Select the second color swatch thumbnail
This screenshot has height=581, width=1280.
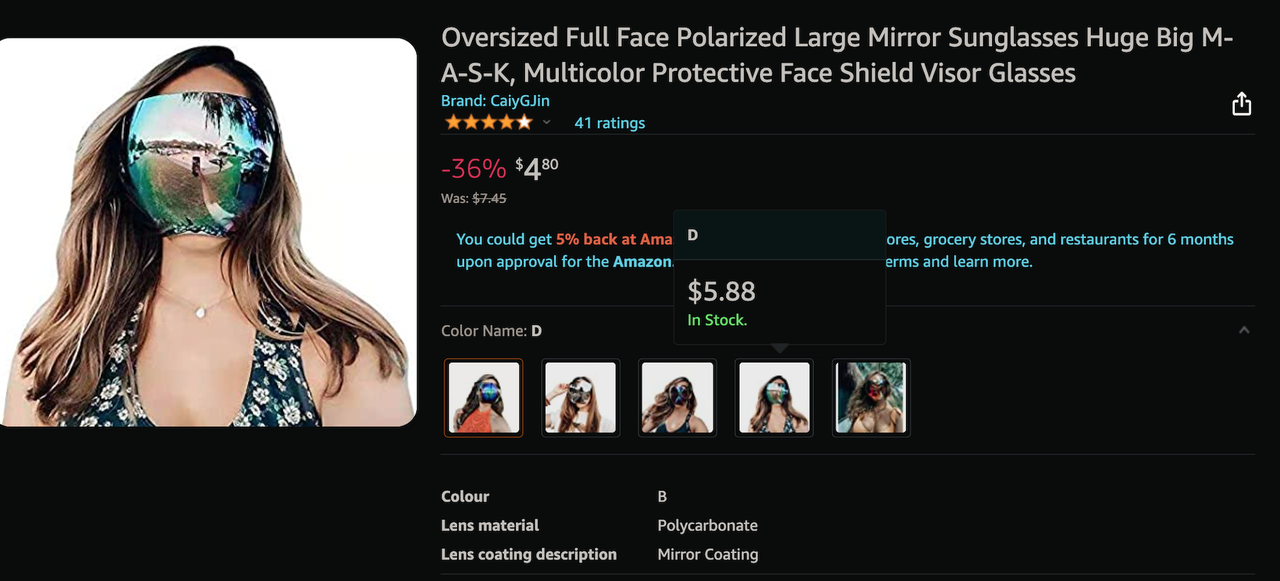coord(581,397)
